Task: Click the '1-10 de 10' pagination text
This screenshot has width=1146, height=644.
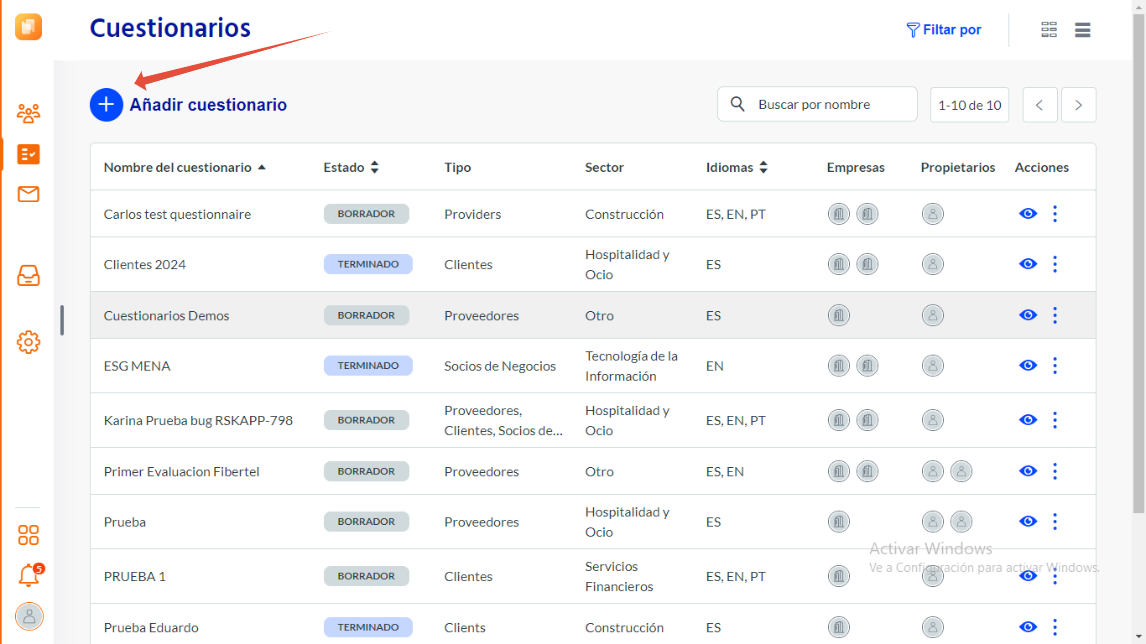Action: click(970, 105)
